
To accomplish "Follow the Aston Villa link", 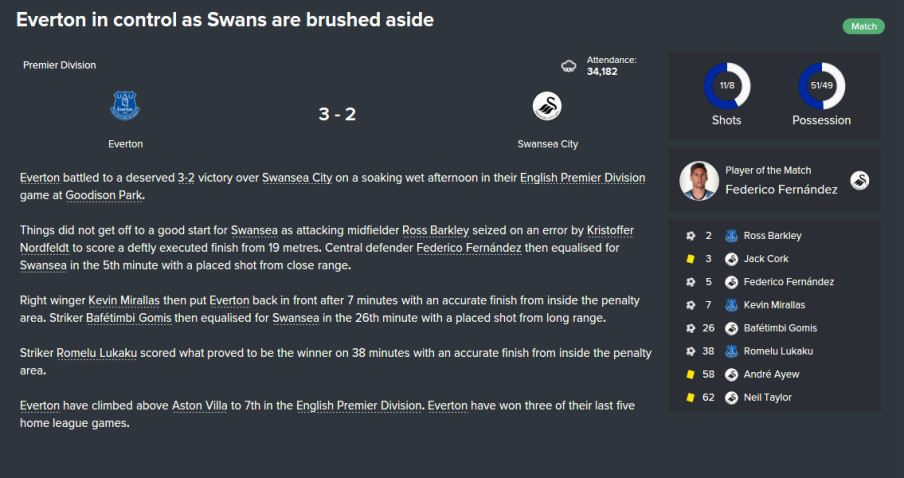I will tap(199, 405).
